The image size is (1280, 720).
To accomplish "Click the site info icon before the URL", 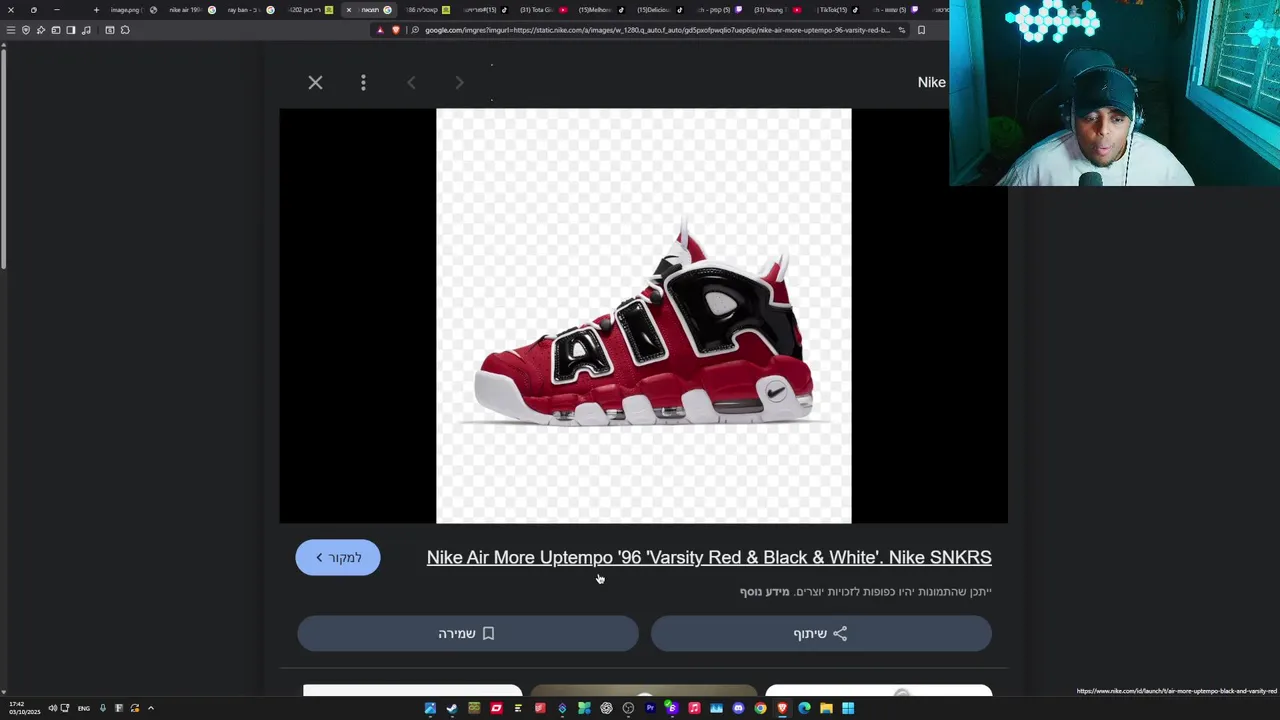I will [x=415, y=30].
